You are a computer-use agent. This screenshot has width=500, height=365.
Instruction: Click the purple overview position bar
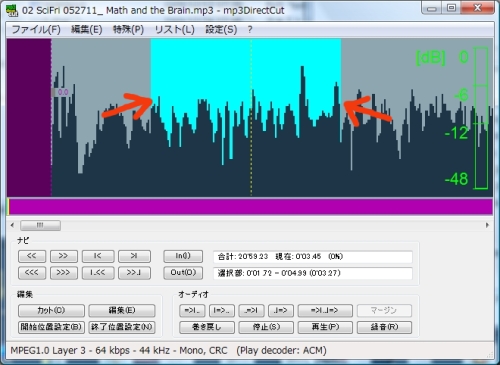coord(250,207)
